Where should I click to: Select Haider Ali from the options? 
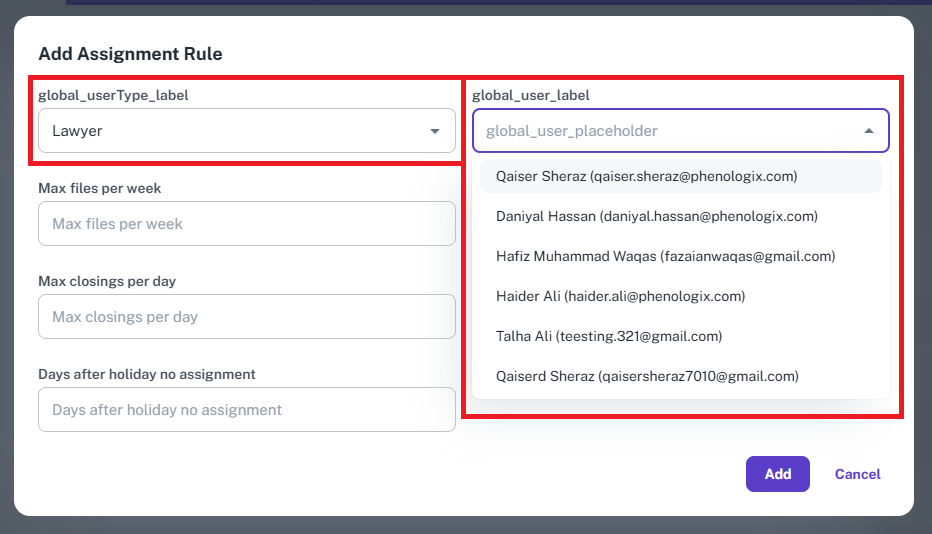tap(620, 296)
